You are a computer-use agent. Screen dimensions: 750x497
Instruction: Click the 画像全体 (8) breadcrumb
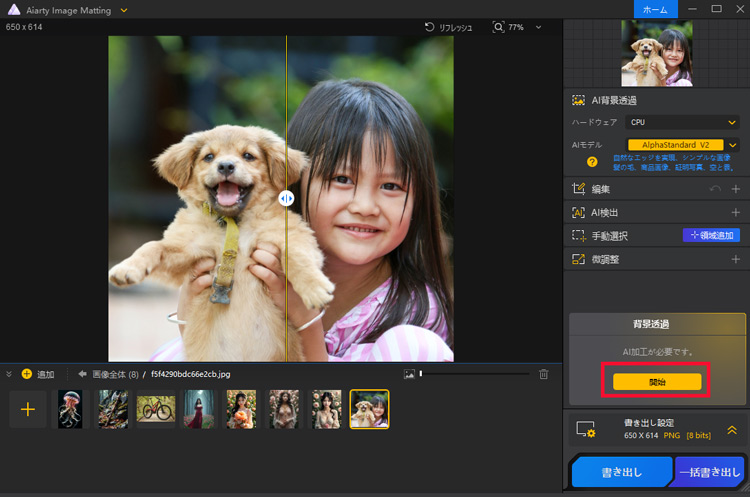pyautogui.click(x=115, y=374)
